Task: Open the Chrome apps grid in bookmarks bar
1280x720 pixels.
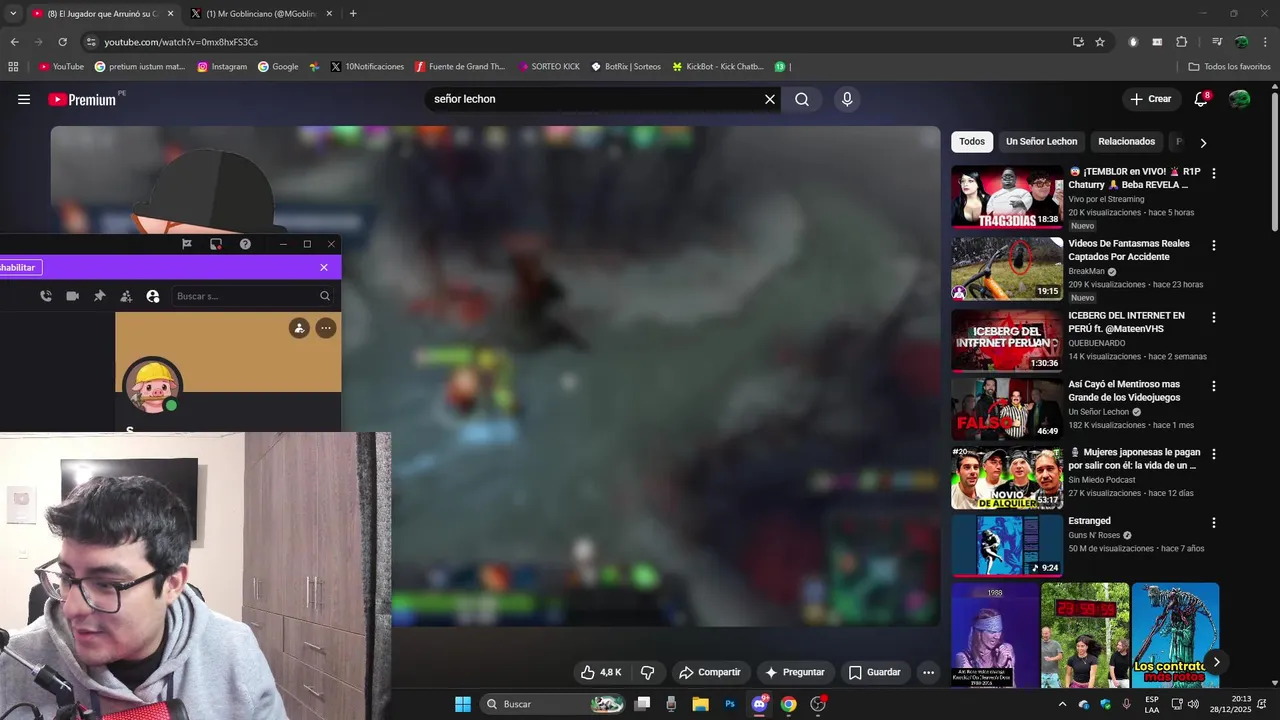Action: point(13,67)
